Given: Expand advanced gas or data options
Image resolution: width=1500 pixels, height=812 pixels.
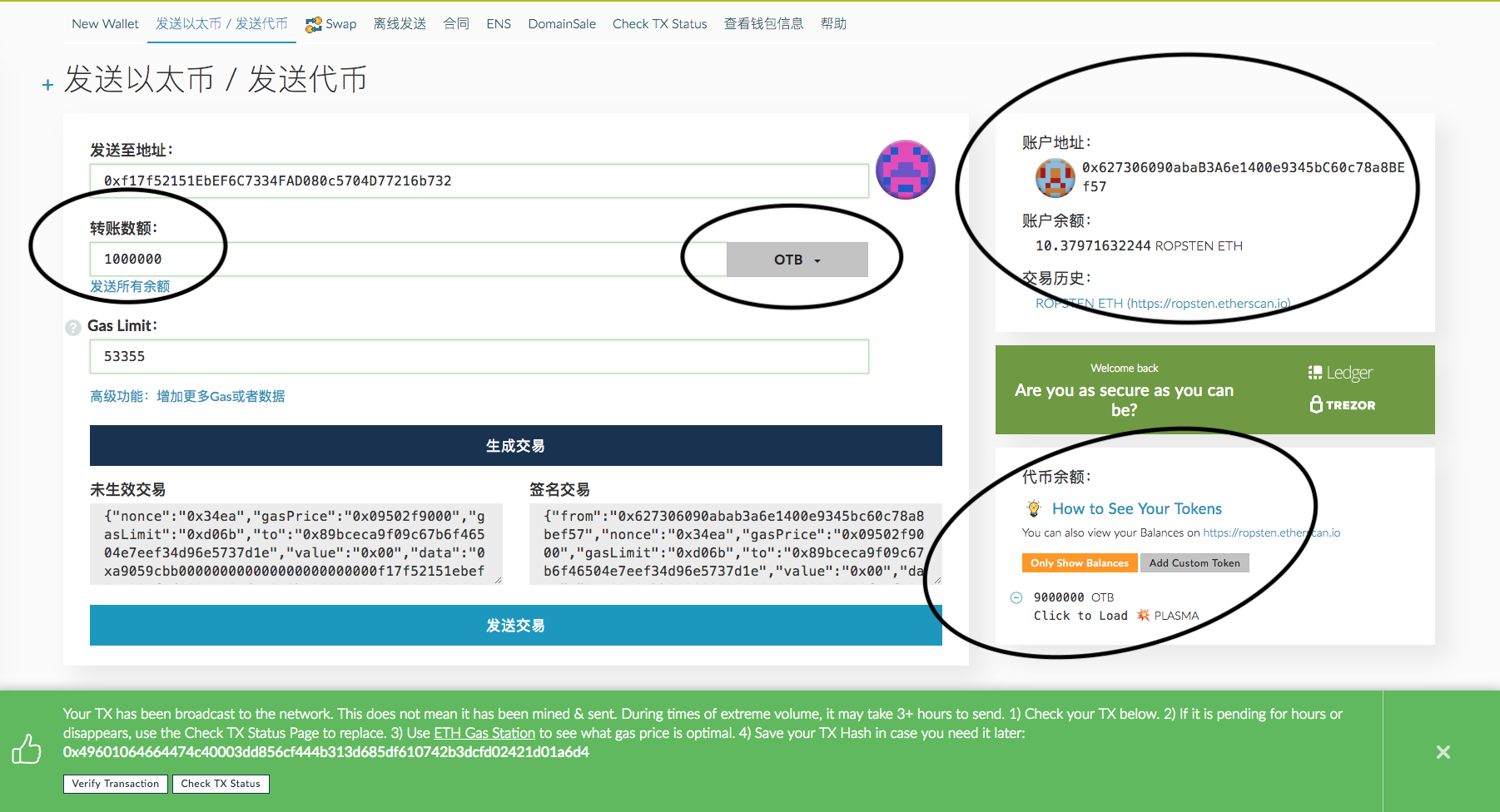Looking at the screenshot, I should click(187, 396).
